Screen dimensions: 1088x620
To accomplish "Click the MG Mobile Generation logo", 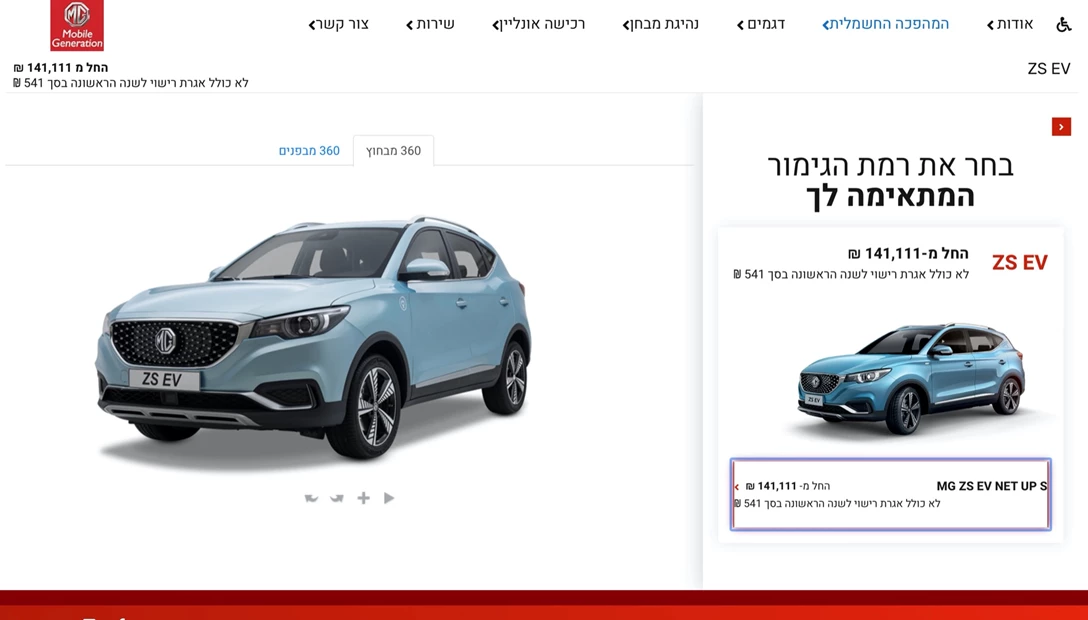I will [77, 26].
